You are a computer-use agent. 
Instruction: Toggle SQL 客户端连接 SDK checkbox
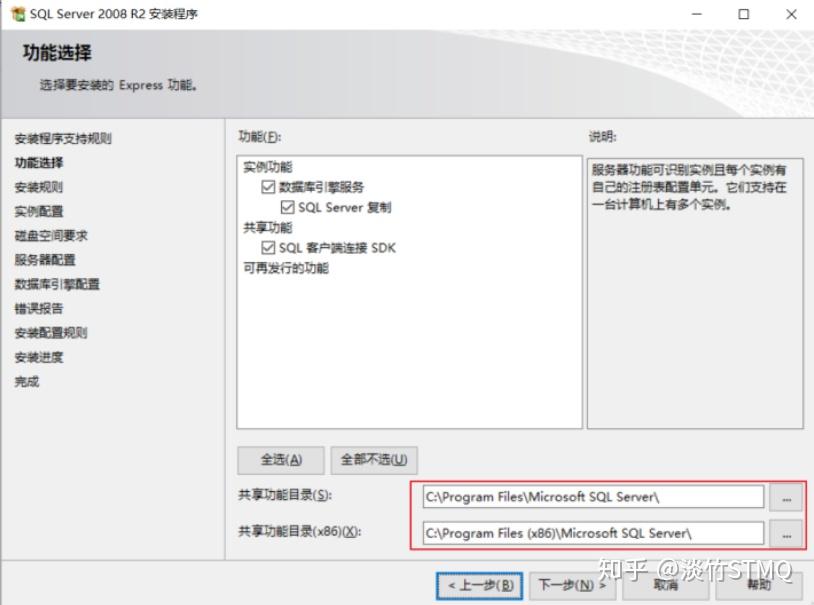point(268,248)
